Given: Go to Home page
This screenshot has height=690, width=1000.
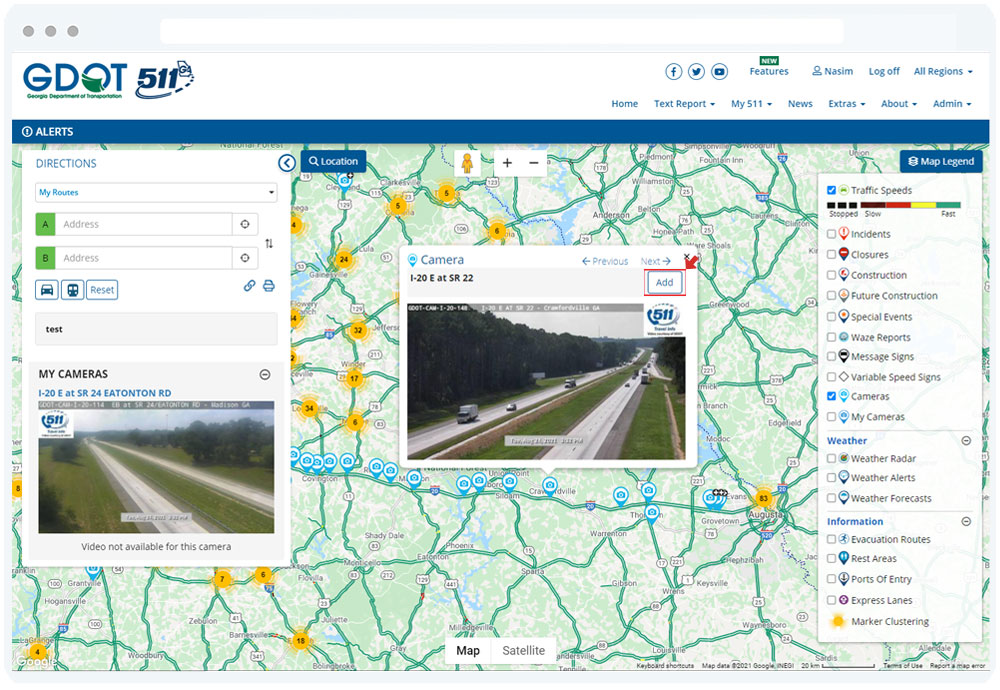Looking at the screenshot, I should coord(624,104).
